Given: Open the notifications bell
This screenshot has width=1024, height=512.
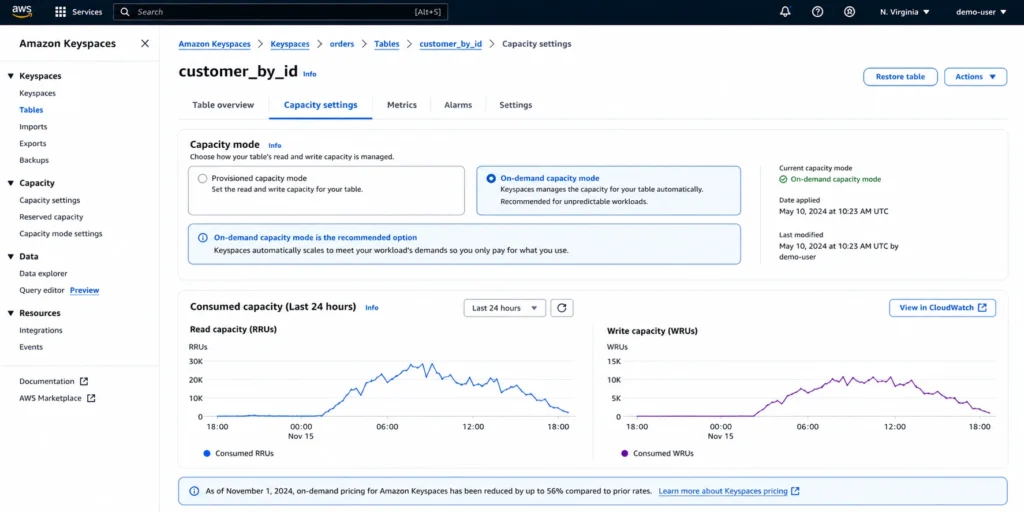Looking at the screenshot, I should [x=785, y=12].
